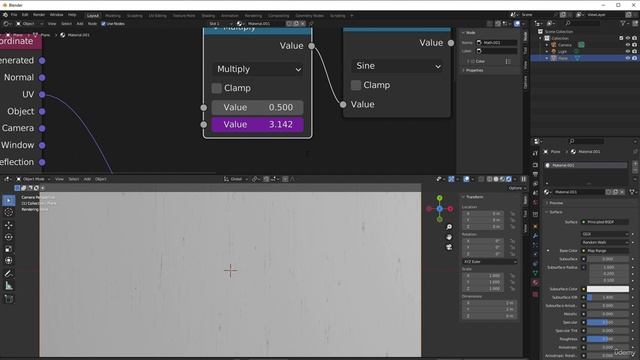Open the File menu
The height and width of the screenshot is (360, 640).
point(14,15)
